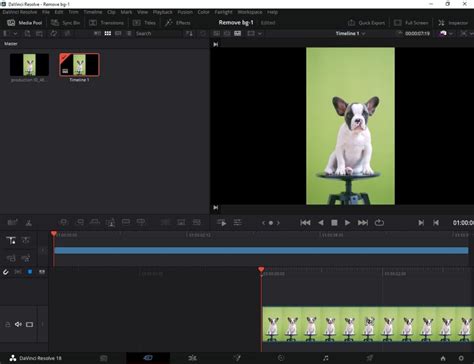The height and width of the screenshot is (364, 474).
Task: Lock the video track
Action: point(7,324)
